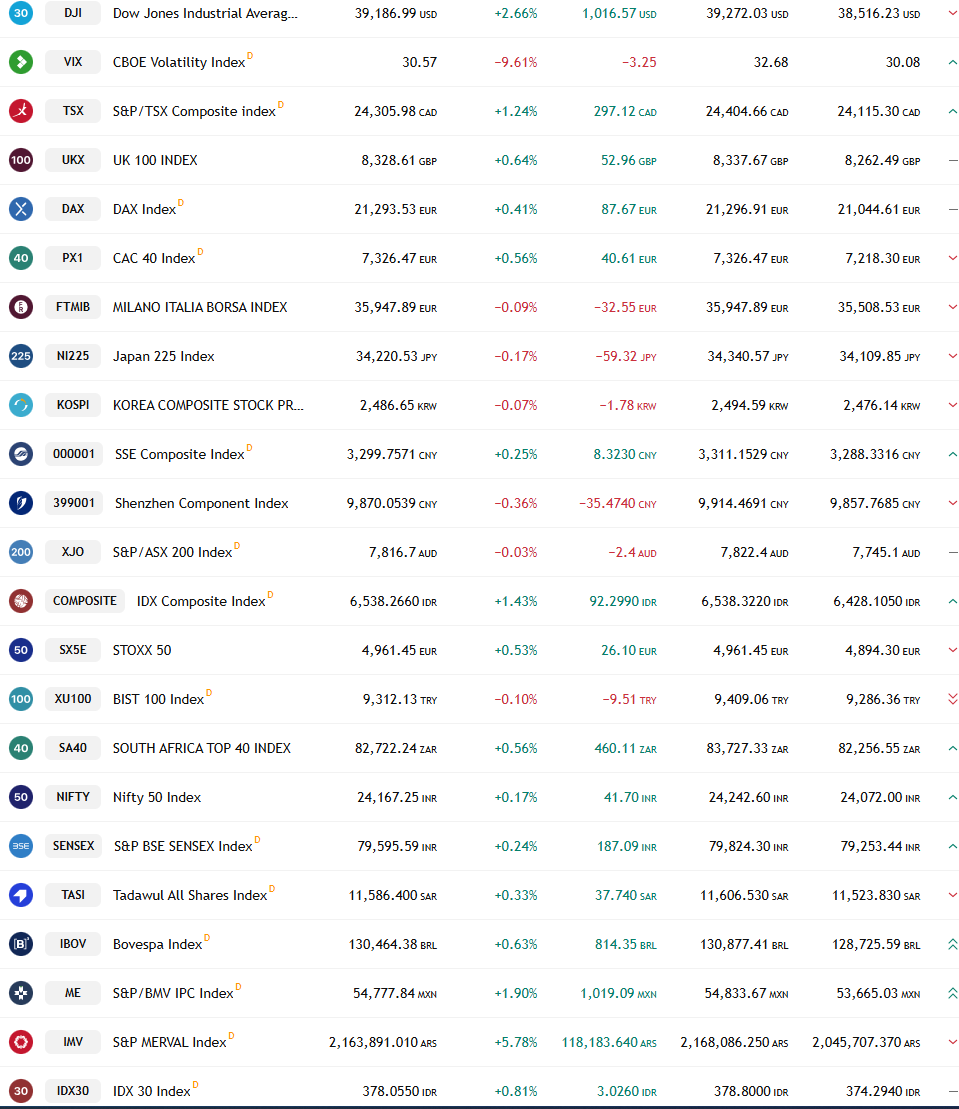Click the SA40 logo icon
The image size is (959, 1109).
pyautogui.click(x=21, y=748)
